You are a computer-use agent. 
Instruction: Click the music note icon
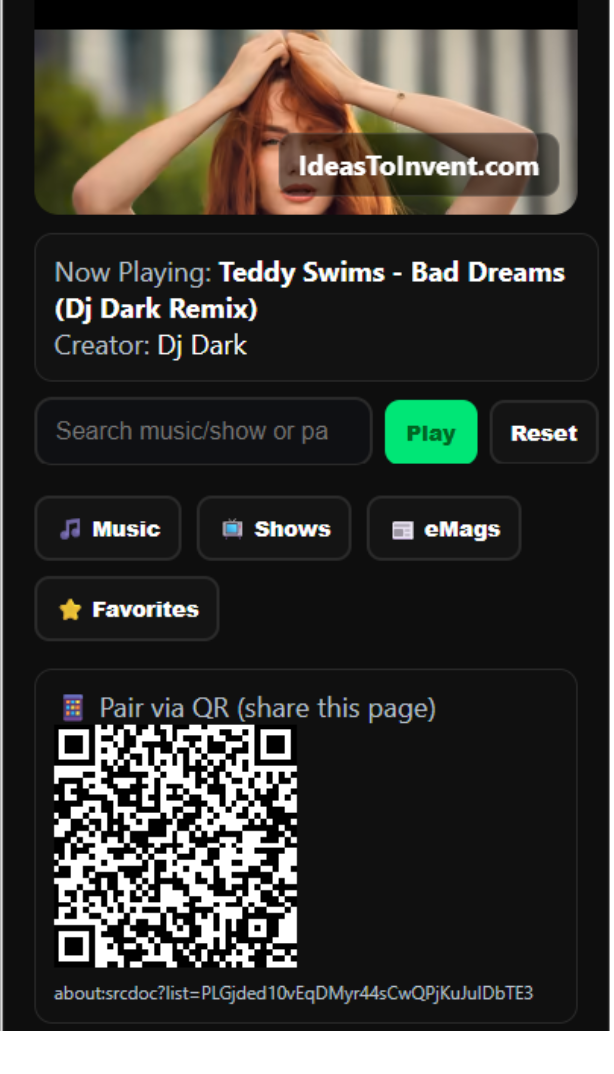tap(70, 529)
